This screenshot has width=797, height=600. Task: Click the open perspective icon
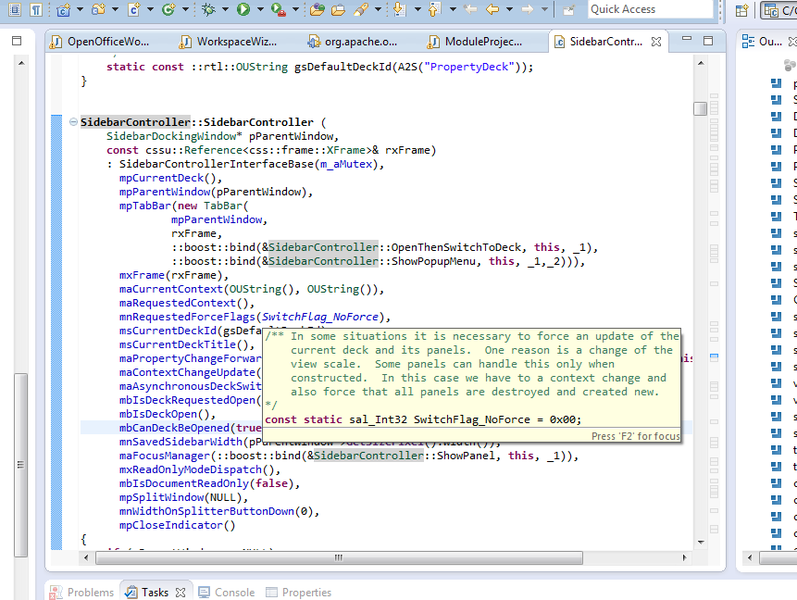(x=742, y=10)
